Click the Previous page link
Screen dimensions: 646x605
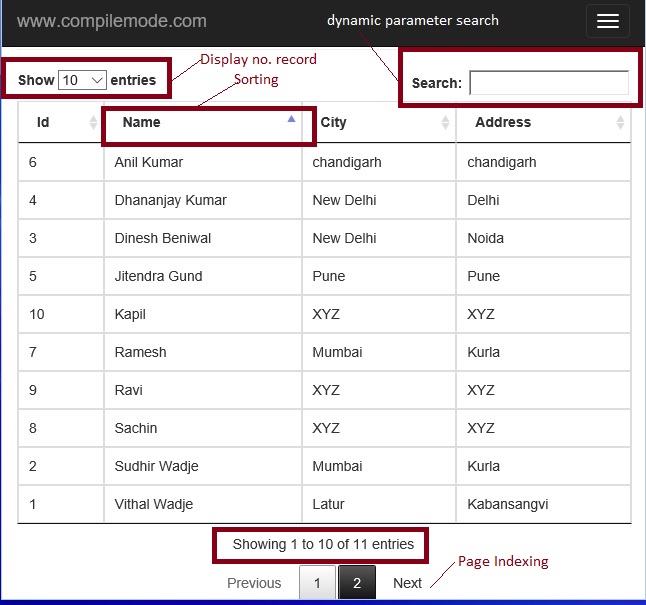coord(254,583)
